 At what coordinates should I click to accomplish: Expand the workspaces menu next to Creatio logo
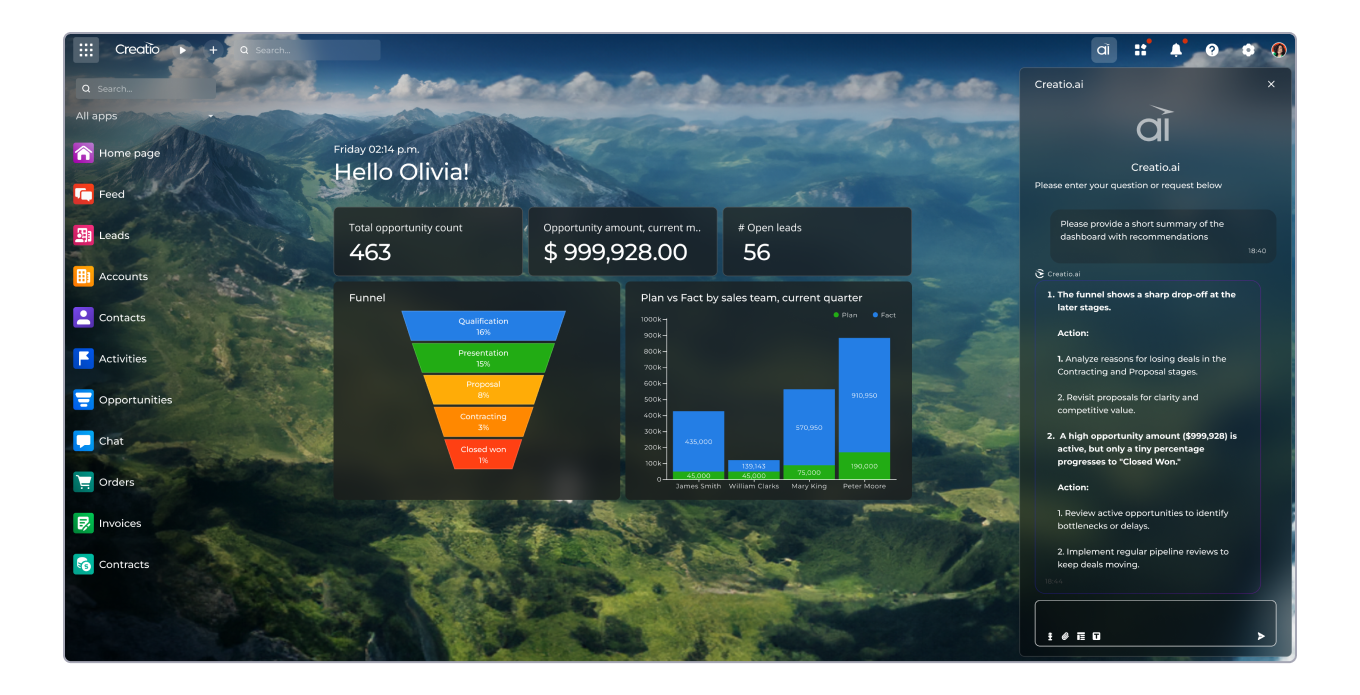[182, 49]
